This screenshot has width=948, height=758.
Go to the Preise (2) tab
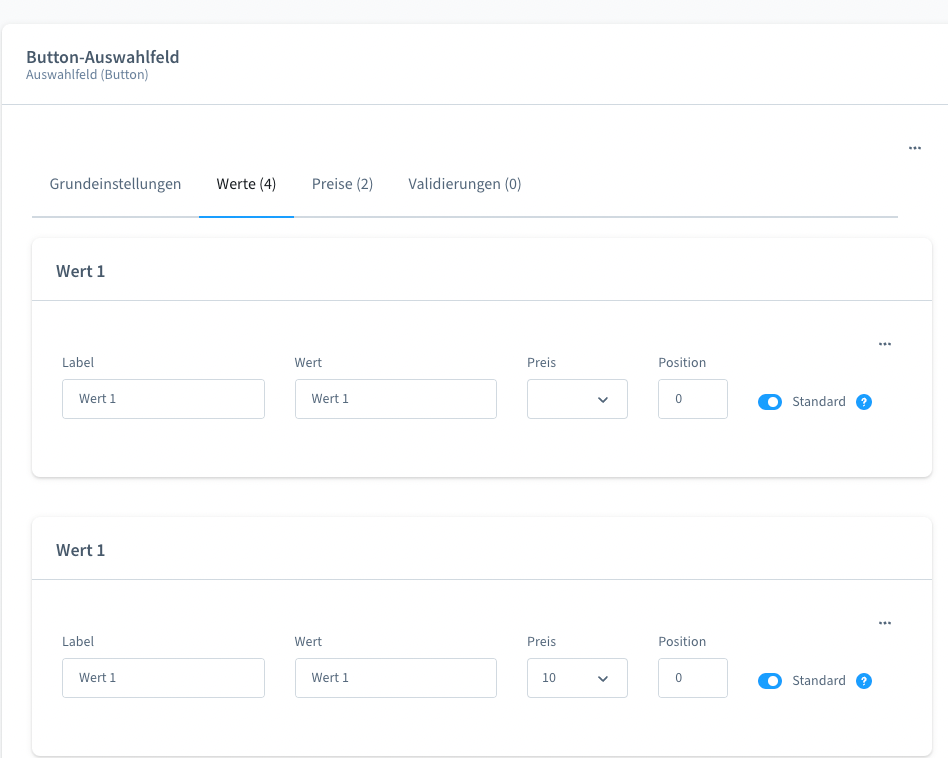[x=342, y=184]
